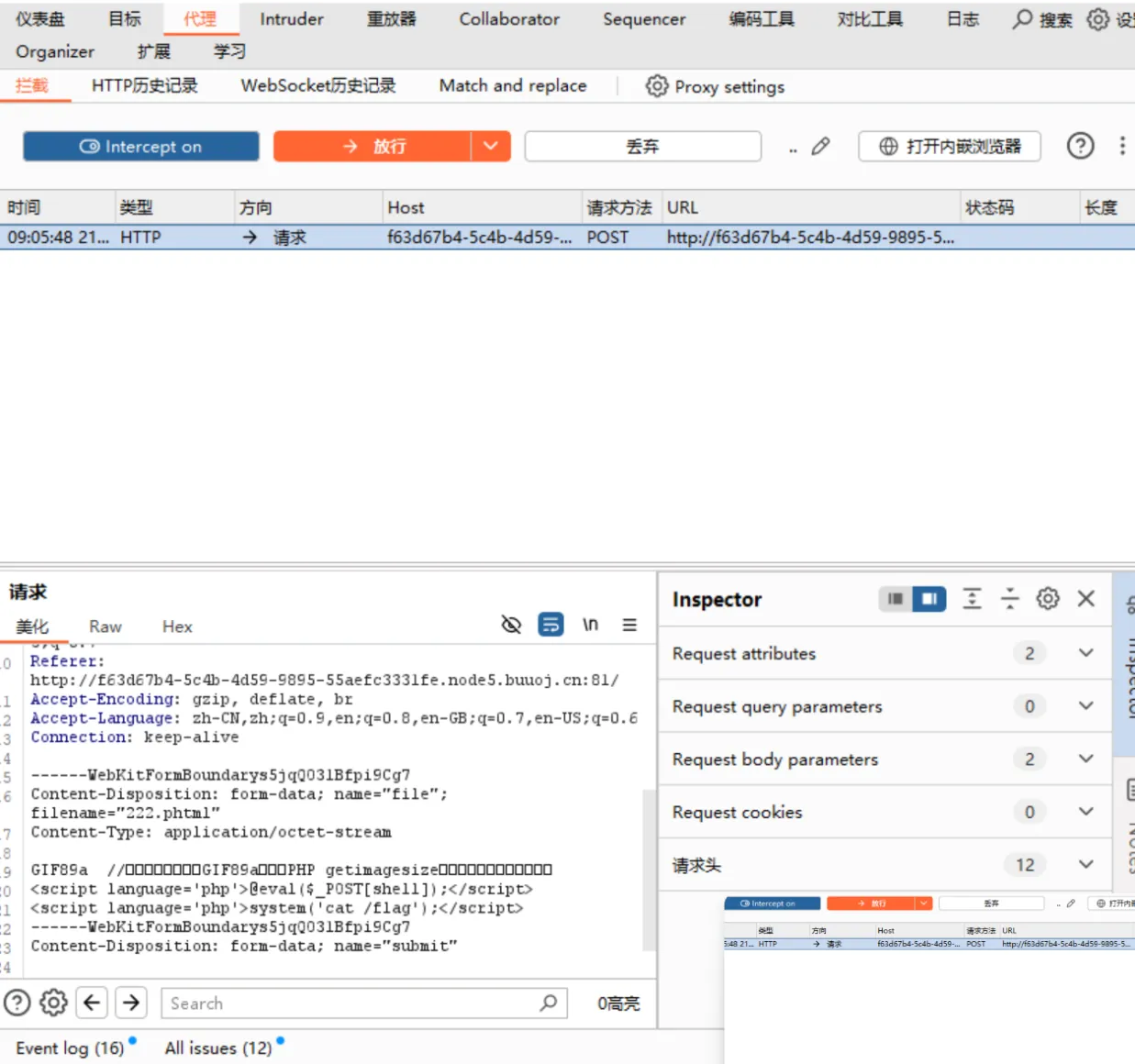The height and width of the screenshot is (1064, 1135).
Task: Open the 学习 tab
Action: [x=229, y=52]
